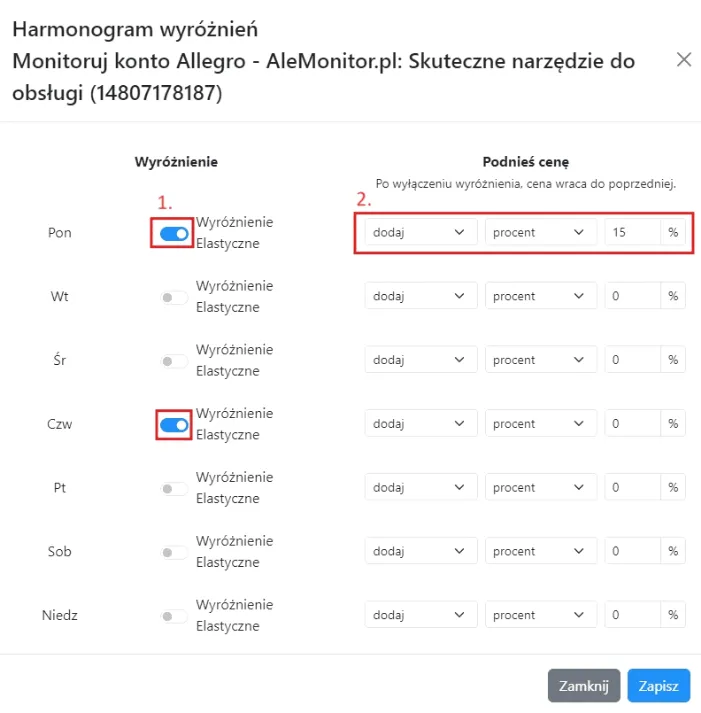Enable the Niedz highlight toggle

pos(174,616)
